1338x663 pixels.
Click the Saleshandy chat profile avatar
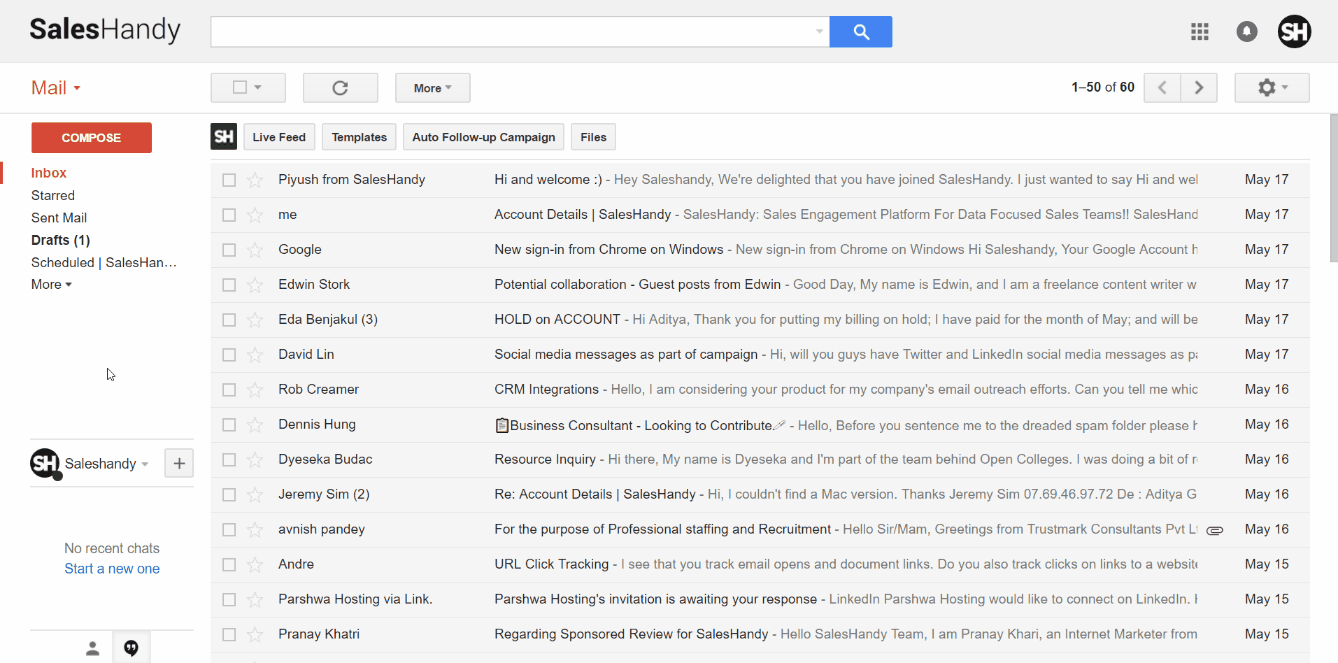46,464
